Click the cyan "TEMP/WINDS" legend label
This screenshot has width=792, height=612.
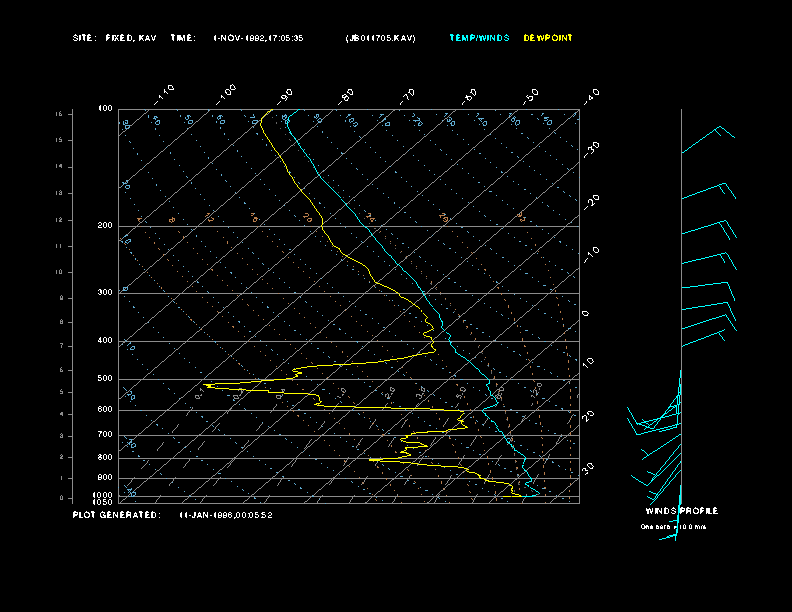click(x=479, y=38)
